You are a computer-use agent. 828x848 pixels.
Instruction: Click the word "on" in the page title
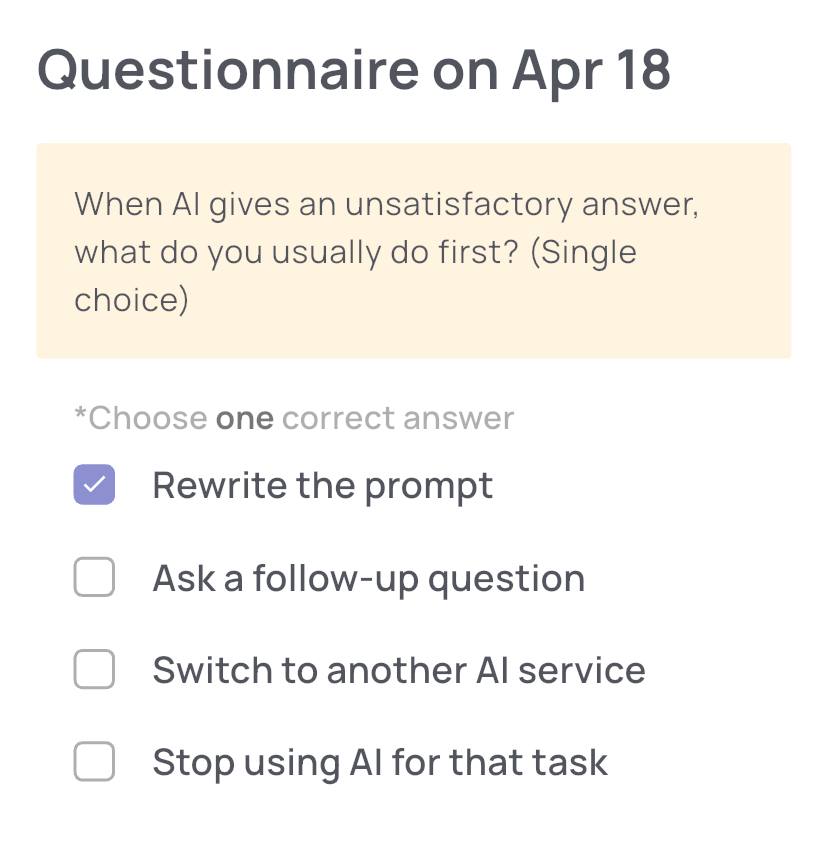pyautogui.click(x=465, y=70)
